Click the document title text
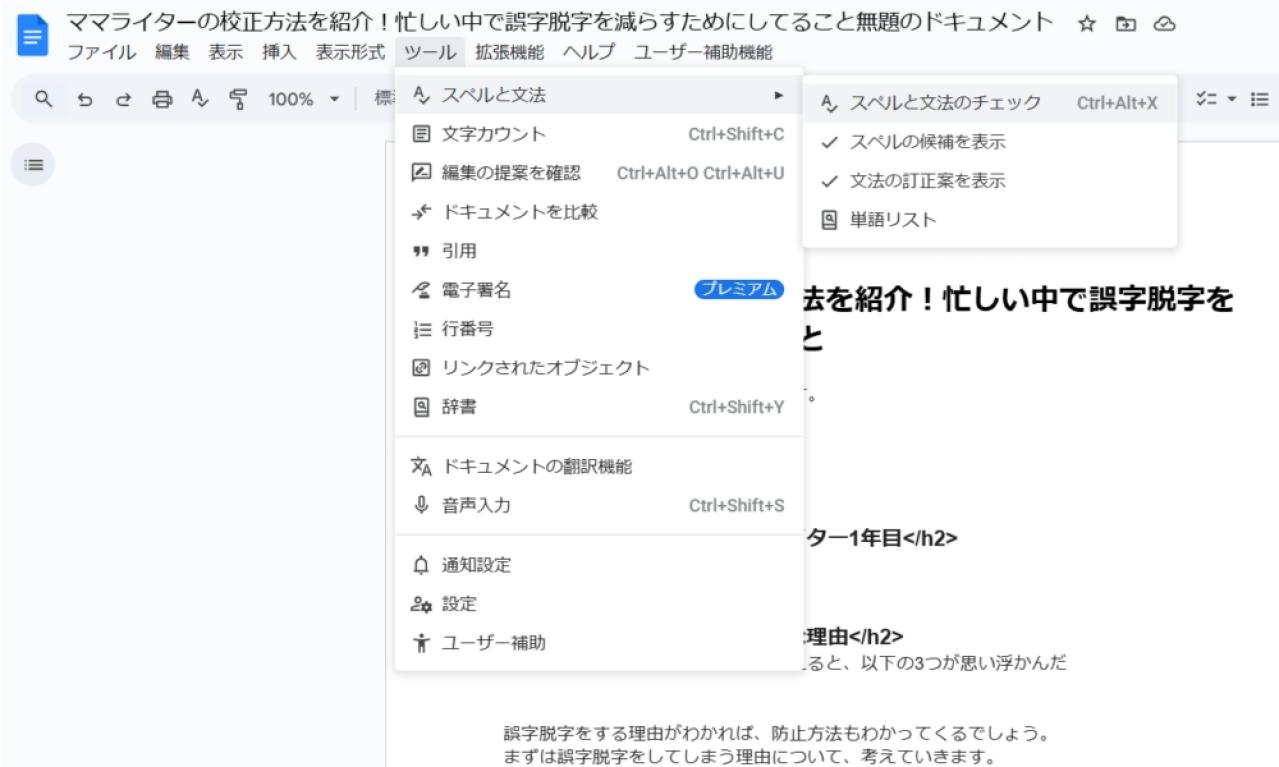Viewport: 1279px width, 767px height. pyautogui.click(x=560, y=22)
